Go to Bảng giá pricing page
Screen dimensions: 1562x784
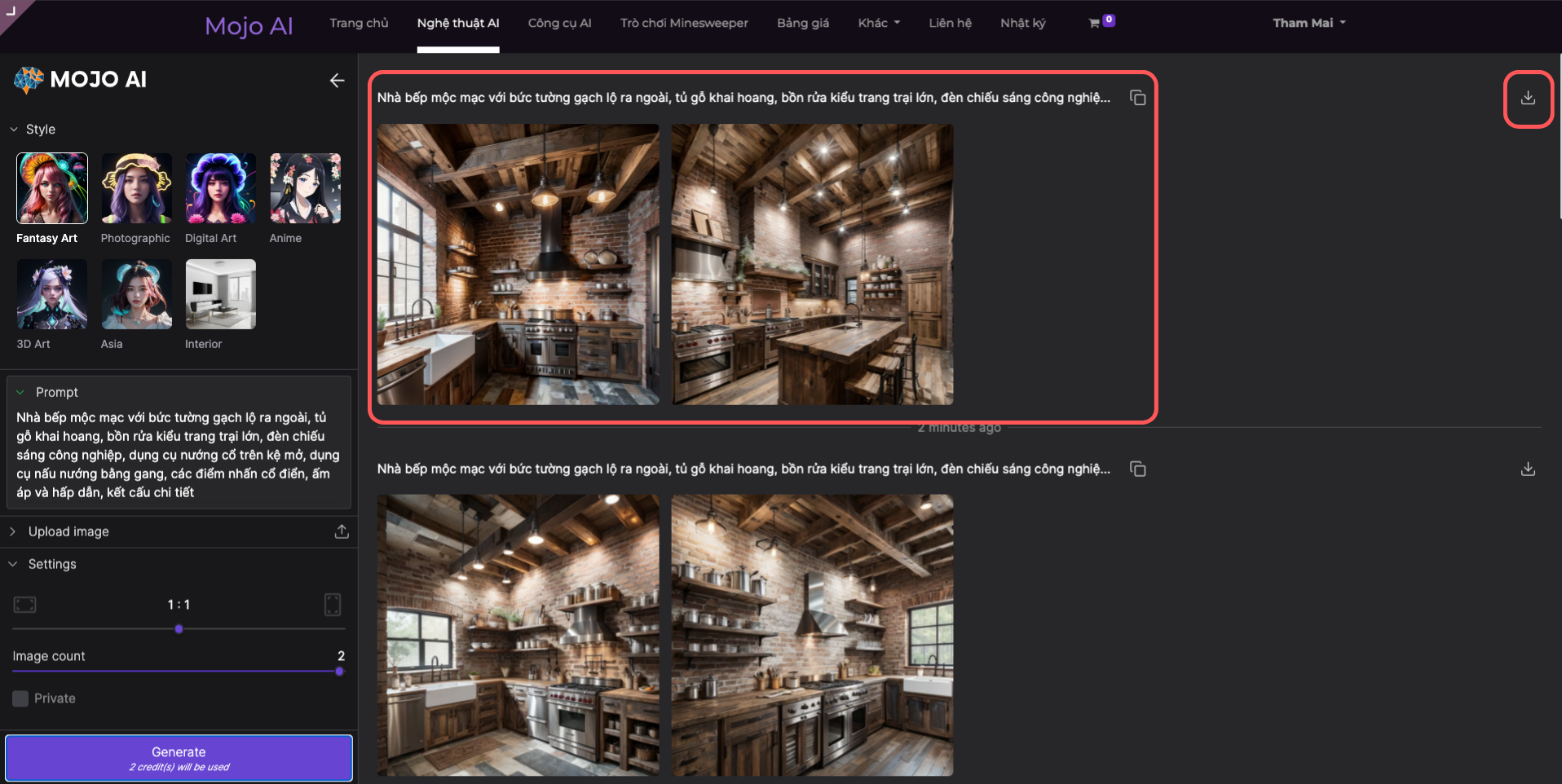tap(803, 23)
